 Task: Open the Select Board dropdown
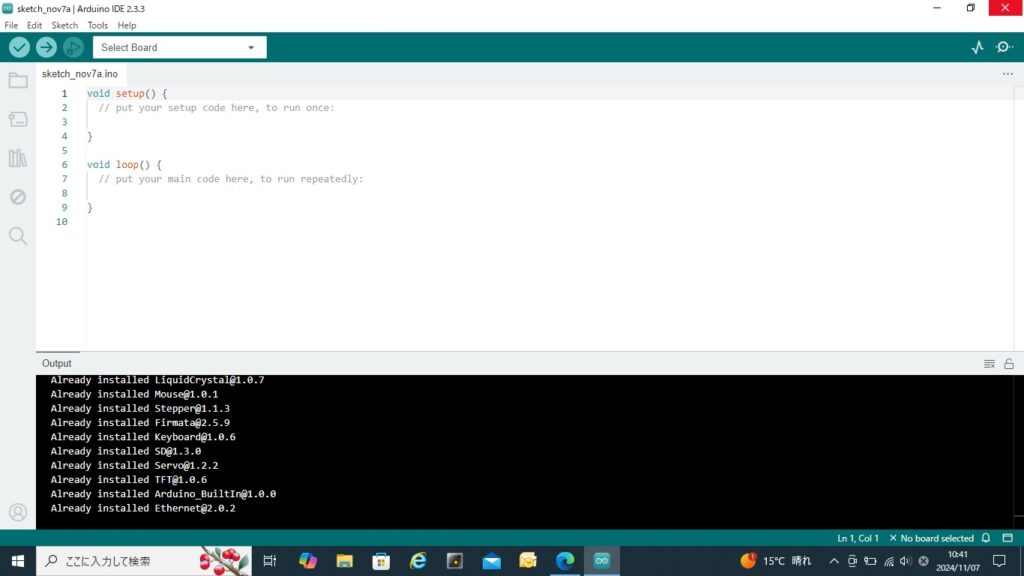click(180, 47)
